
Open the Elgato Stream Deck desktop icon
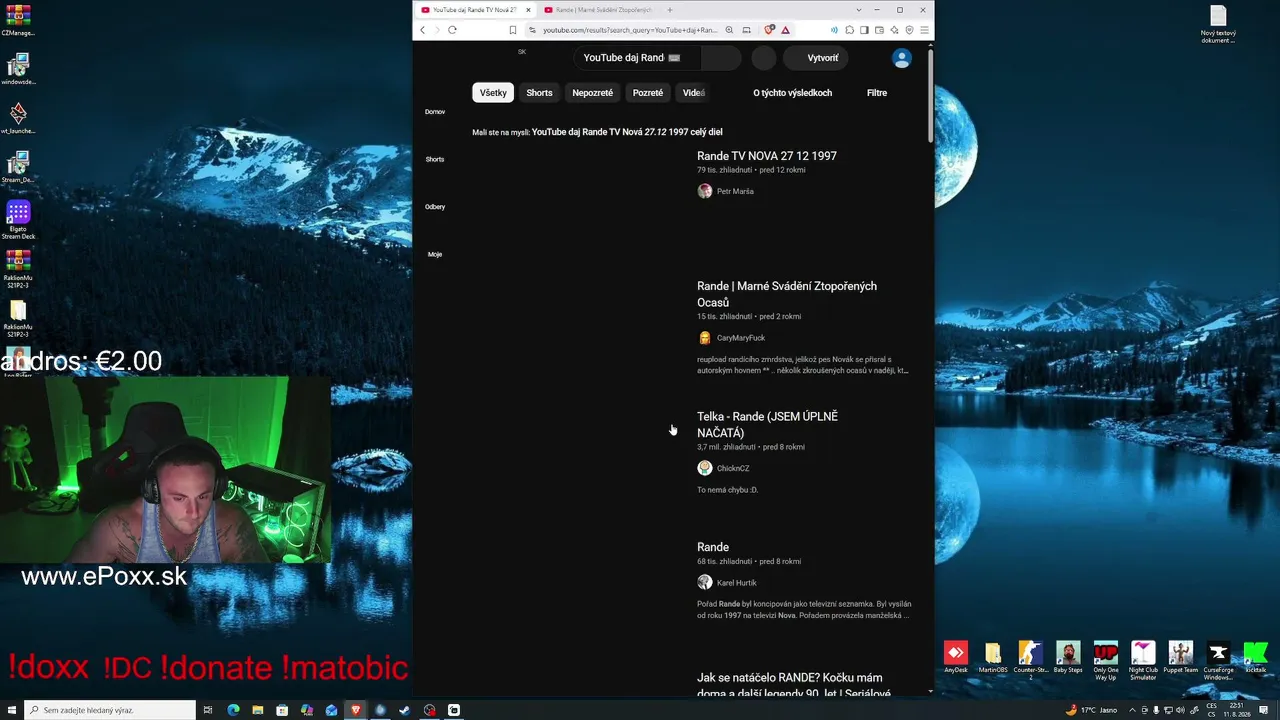pos(18,221)
